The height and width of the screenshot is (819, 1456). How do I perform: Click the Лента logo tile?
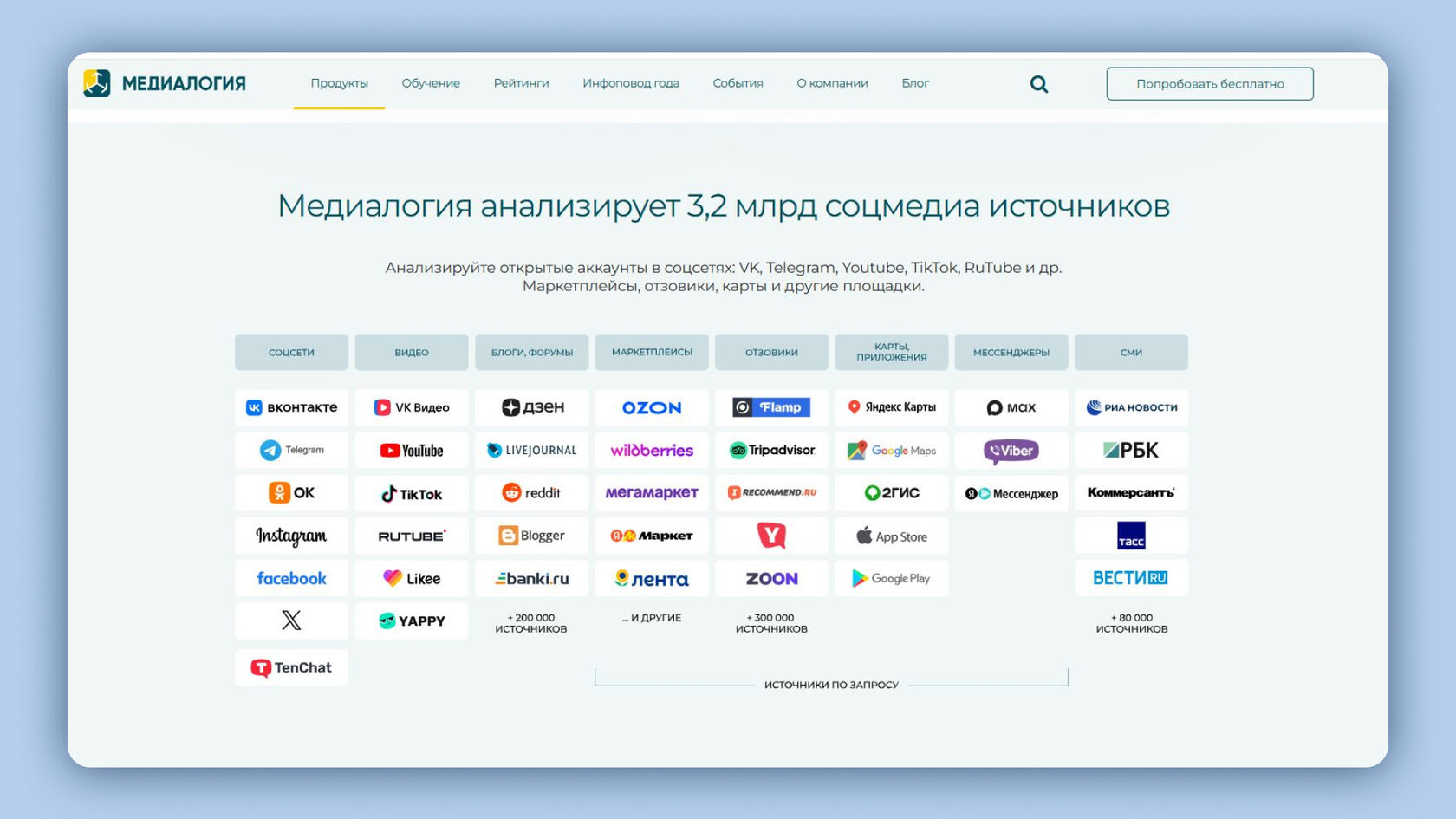click(652, 578)
